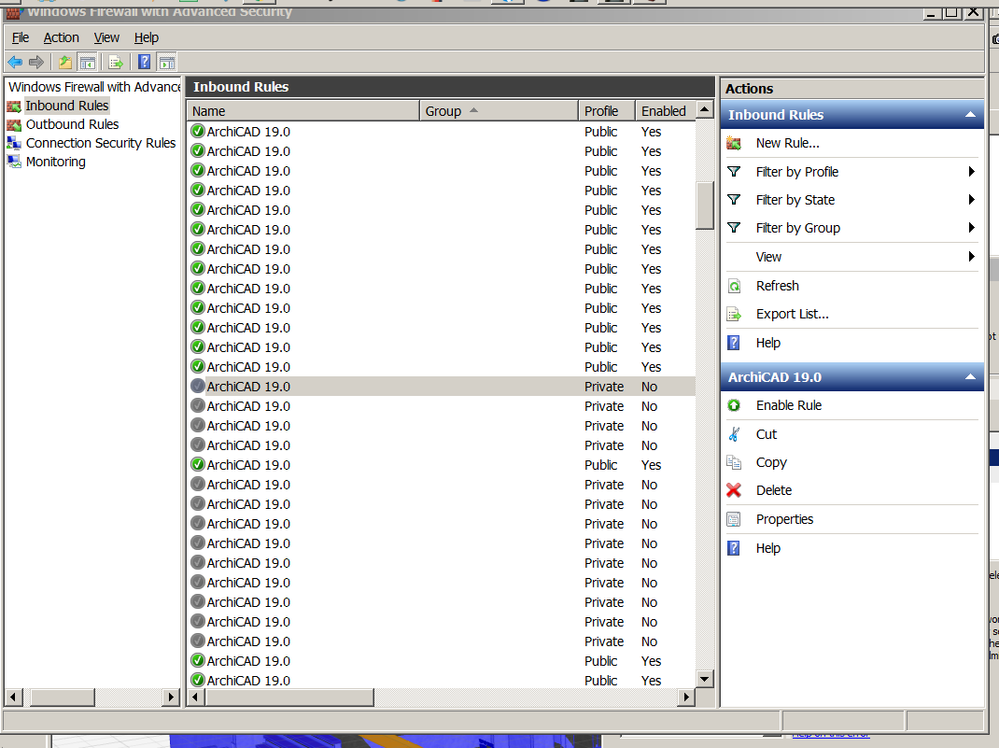The height and width of the screenshot is (748, 999).
Task: Click the rules list scroll up arrow
Action: coord(705,110)
